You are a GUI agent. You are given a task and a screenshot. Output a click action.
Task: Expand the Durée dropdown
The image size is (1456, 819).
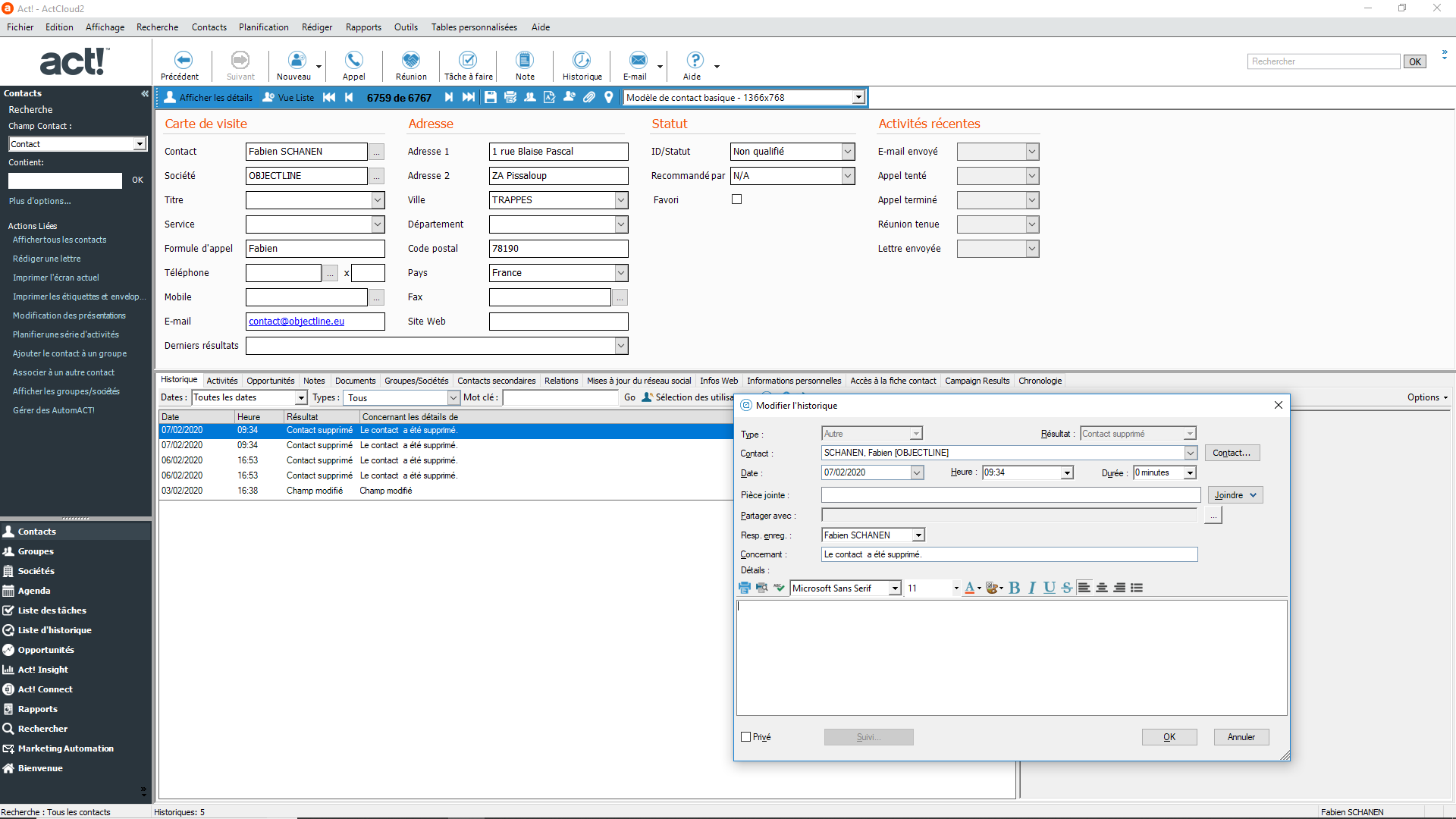[1190, 472]
